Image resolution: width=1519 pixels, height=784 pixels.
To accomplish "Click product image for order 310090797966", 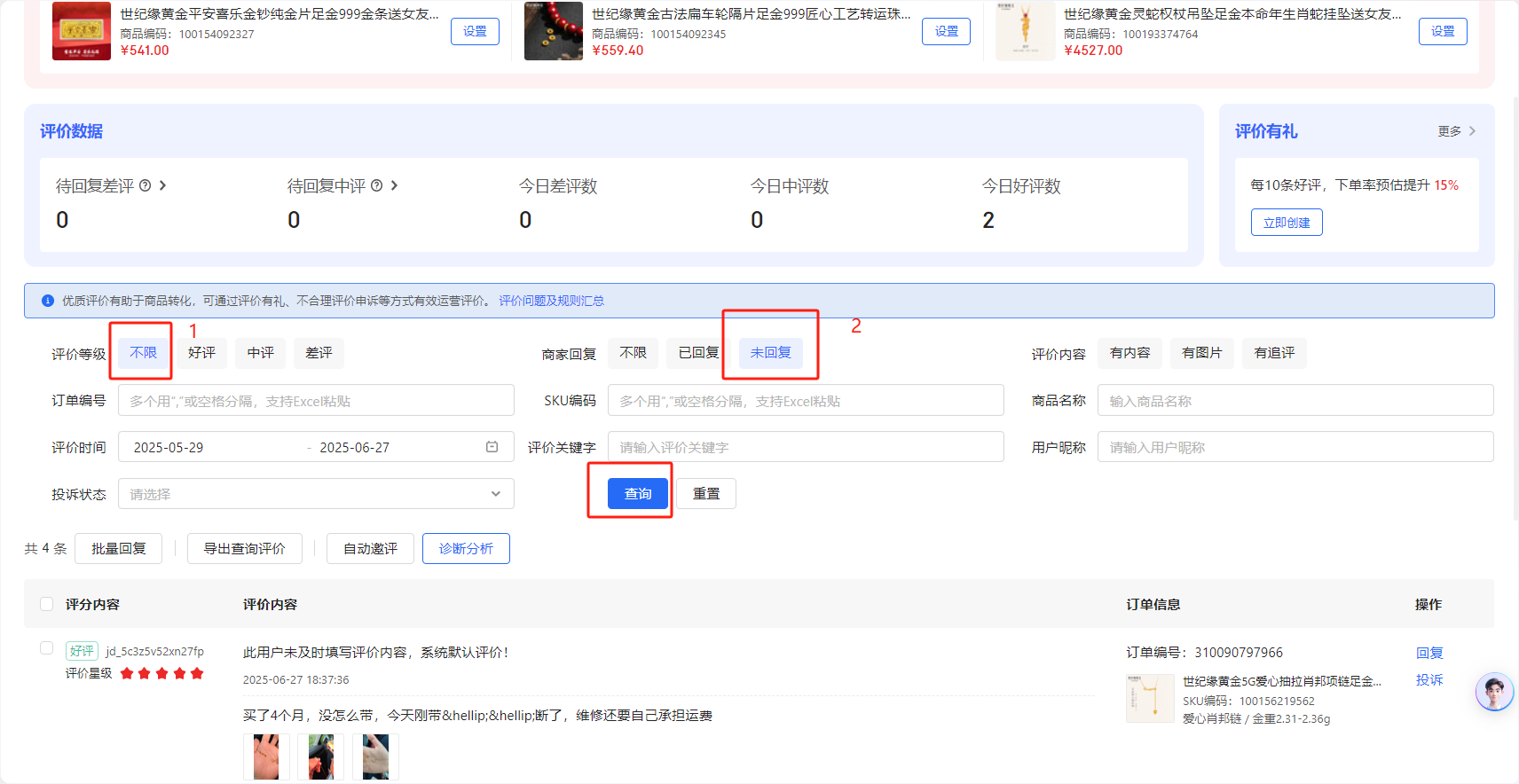I will click(x=1150, y=698).
